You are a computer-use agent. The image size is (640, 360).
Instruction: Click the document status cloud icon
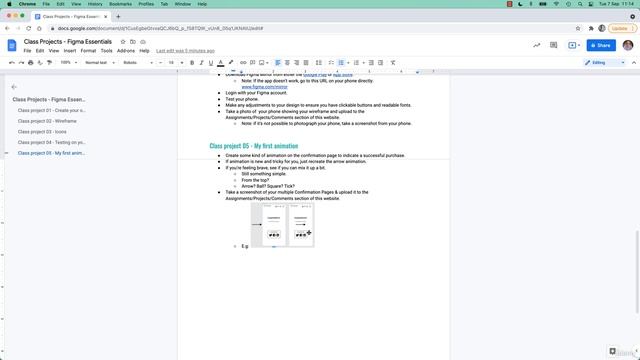[x=143, y=42]
